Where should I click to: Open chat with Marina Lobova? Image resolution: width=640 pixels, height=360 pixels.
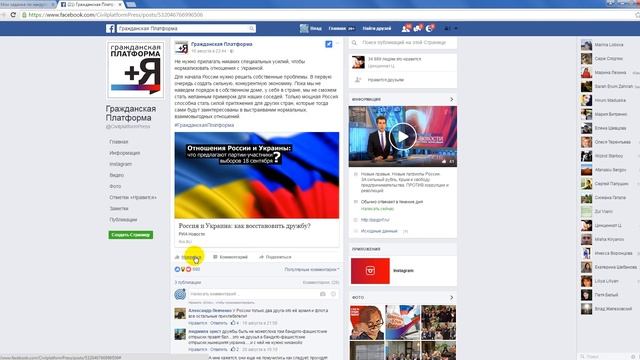coord(608,45)
